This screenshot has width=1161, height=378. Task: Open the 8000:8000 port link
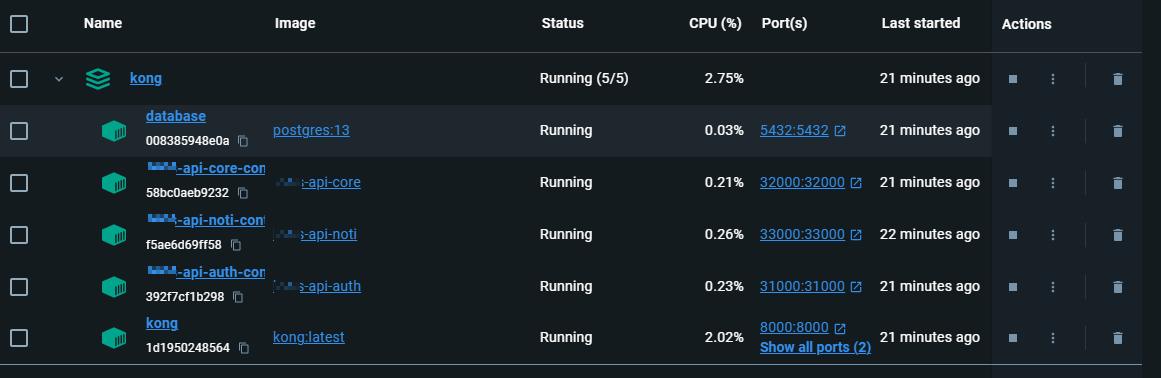[794, 328]
